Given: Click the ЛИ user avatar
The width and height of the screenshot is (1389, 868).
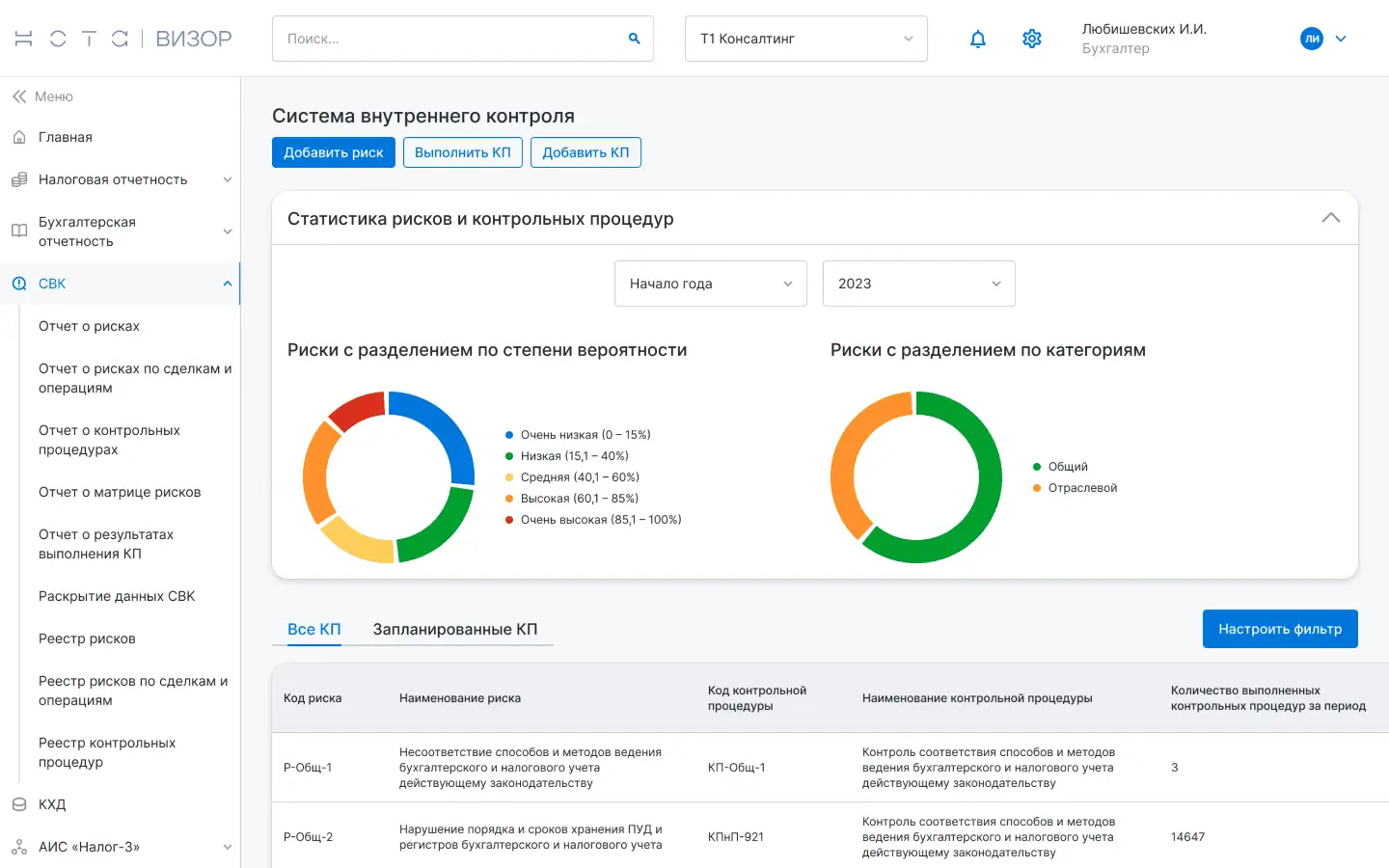Looking at the screenshot, I should pos(1312,39).
